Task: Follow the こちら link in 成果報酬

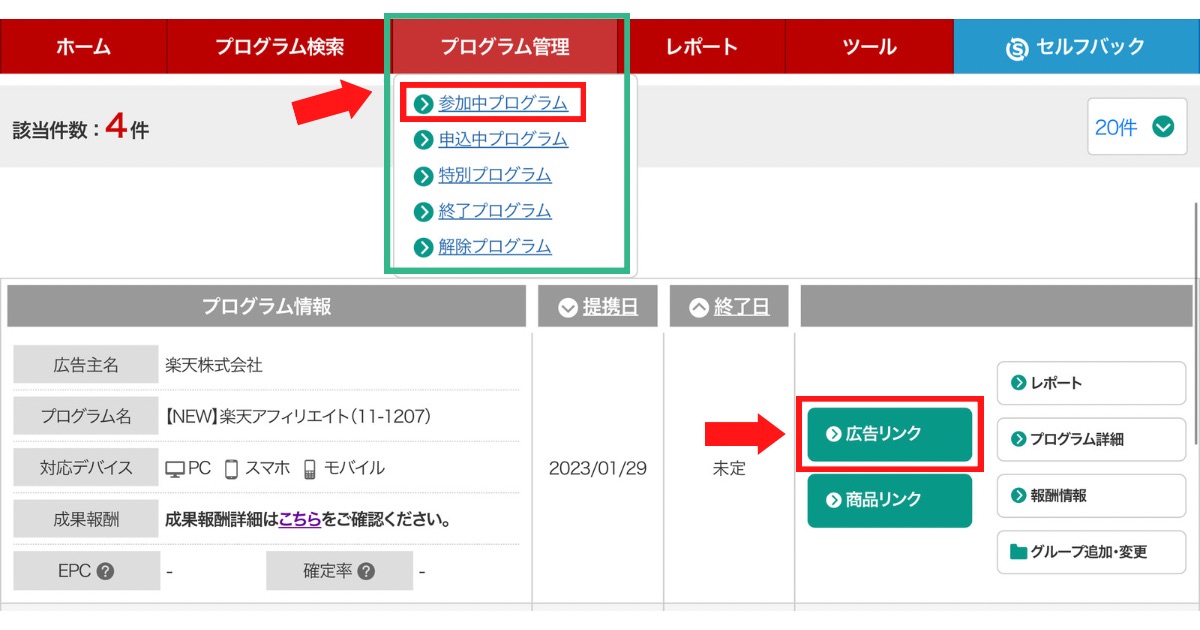Action: point(300,519)
